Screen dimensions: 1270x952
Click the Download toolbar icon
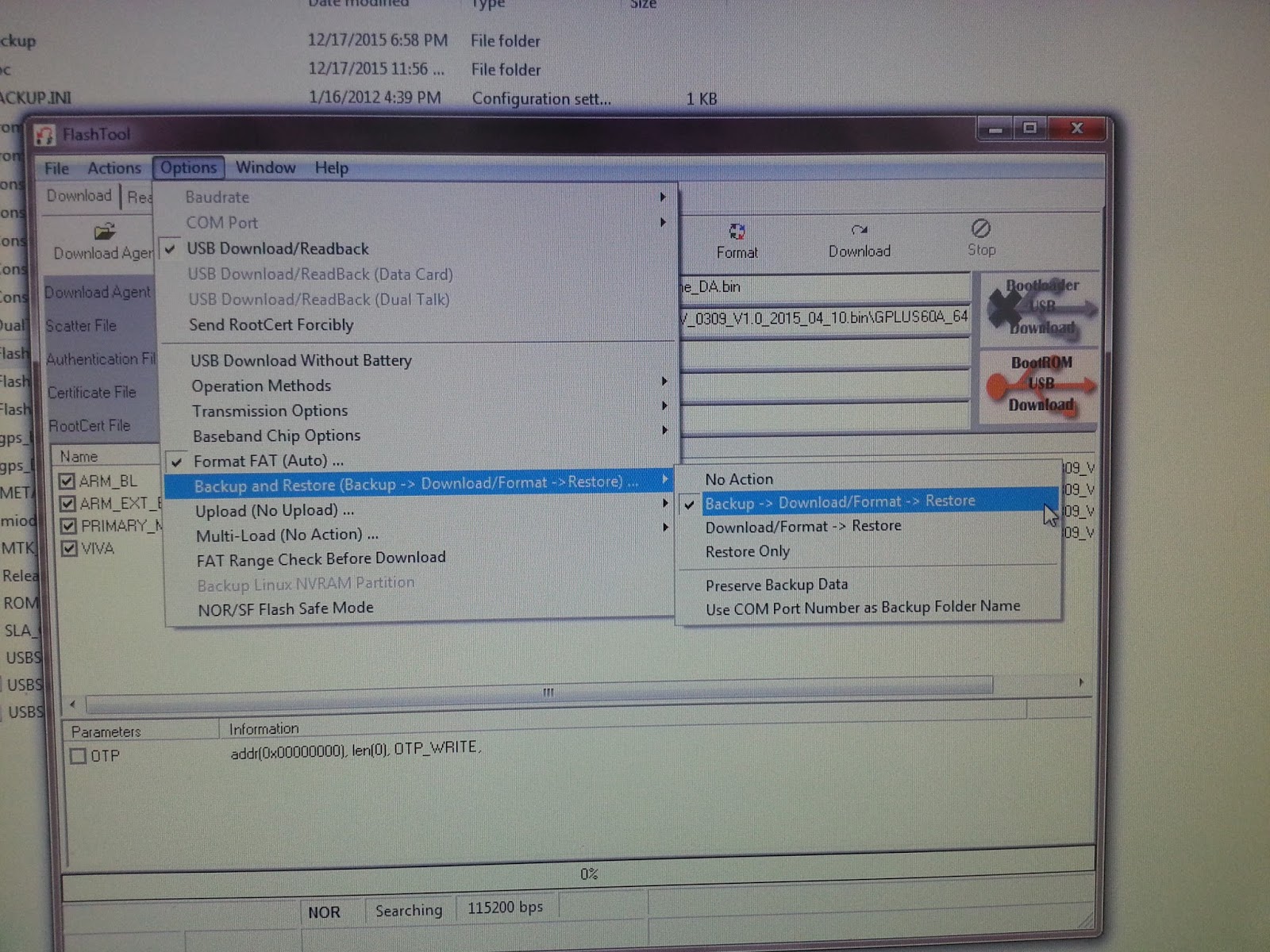pyautogui.click(x=859, y=230)
